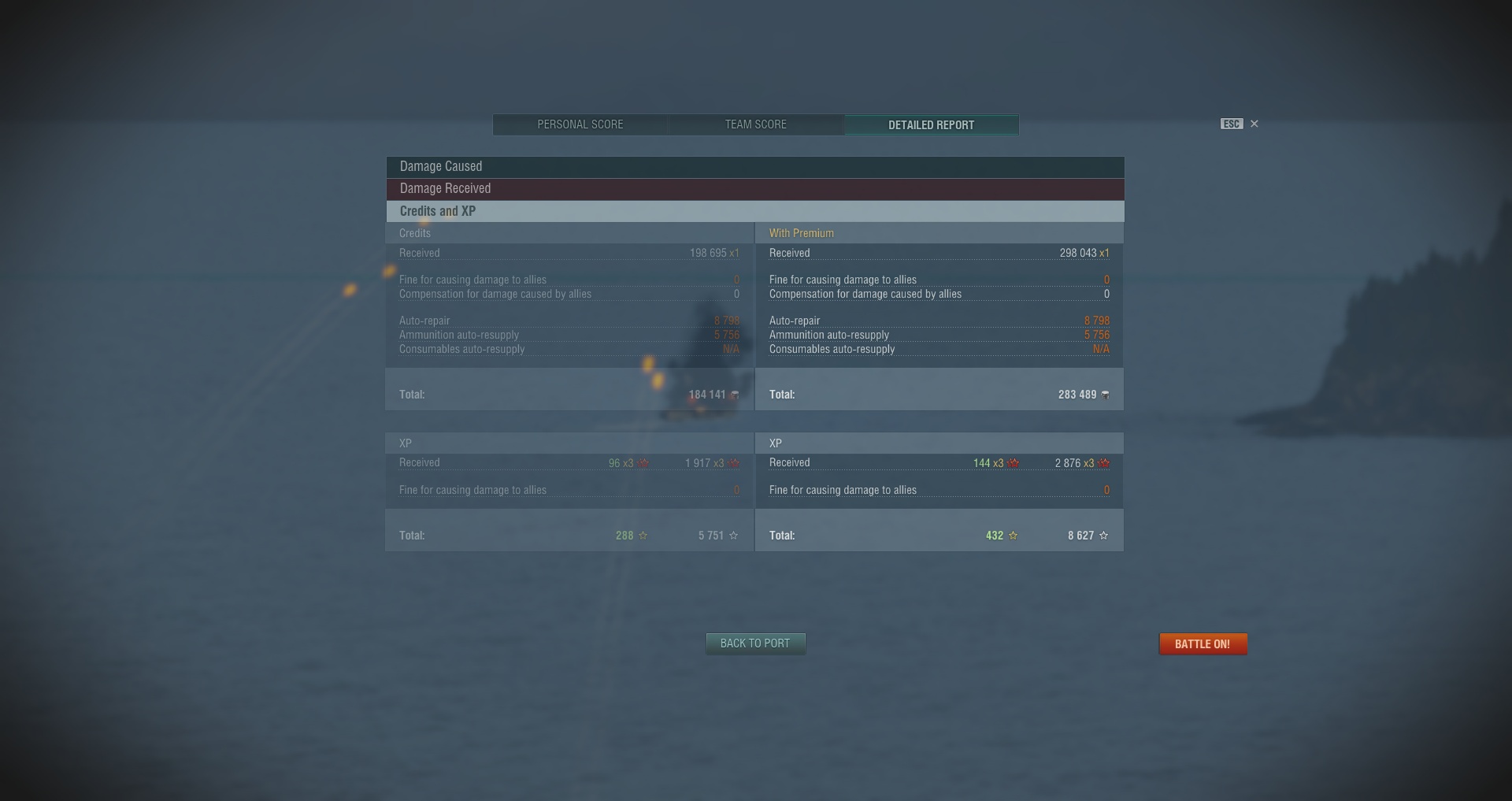Expand the Damage Caused section
The width and height of the screenshot is (1512, 801).
pos(755,166)
